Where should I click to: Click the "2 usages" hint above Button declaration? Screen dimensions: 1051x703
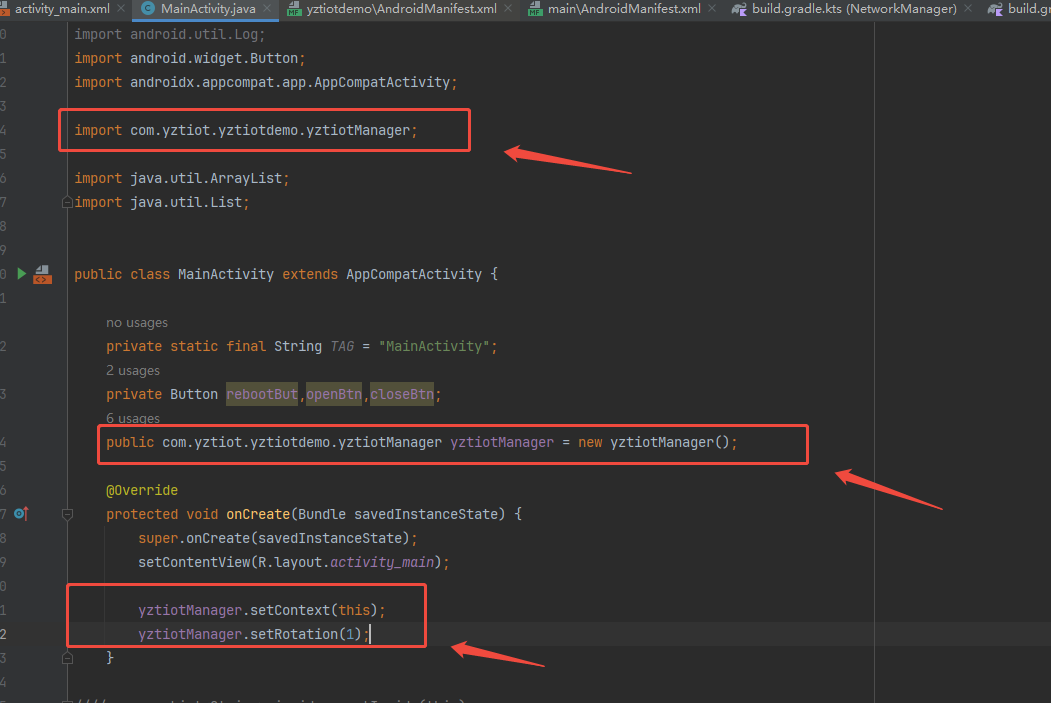click(x=133, y=370)
